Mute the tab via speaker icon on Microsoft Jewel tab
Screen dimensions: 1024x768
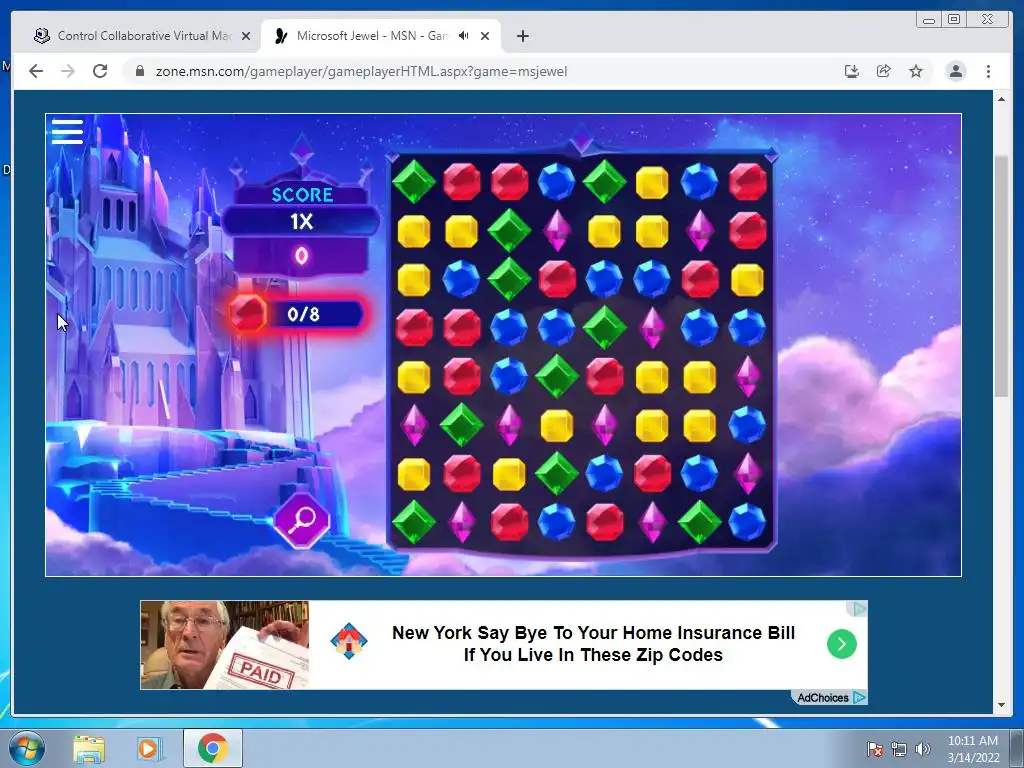click(x=464, y=36)
